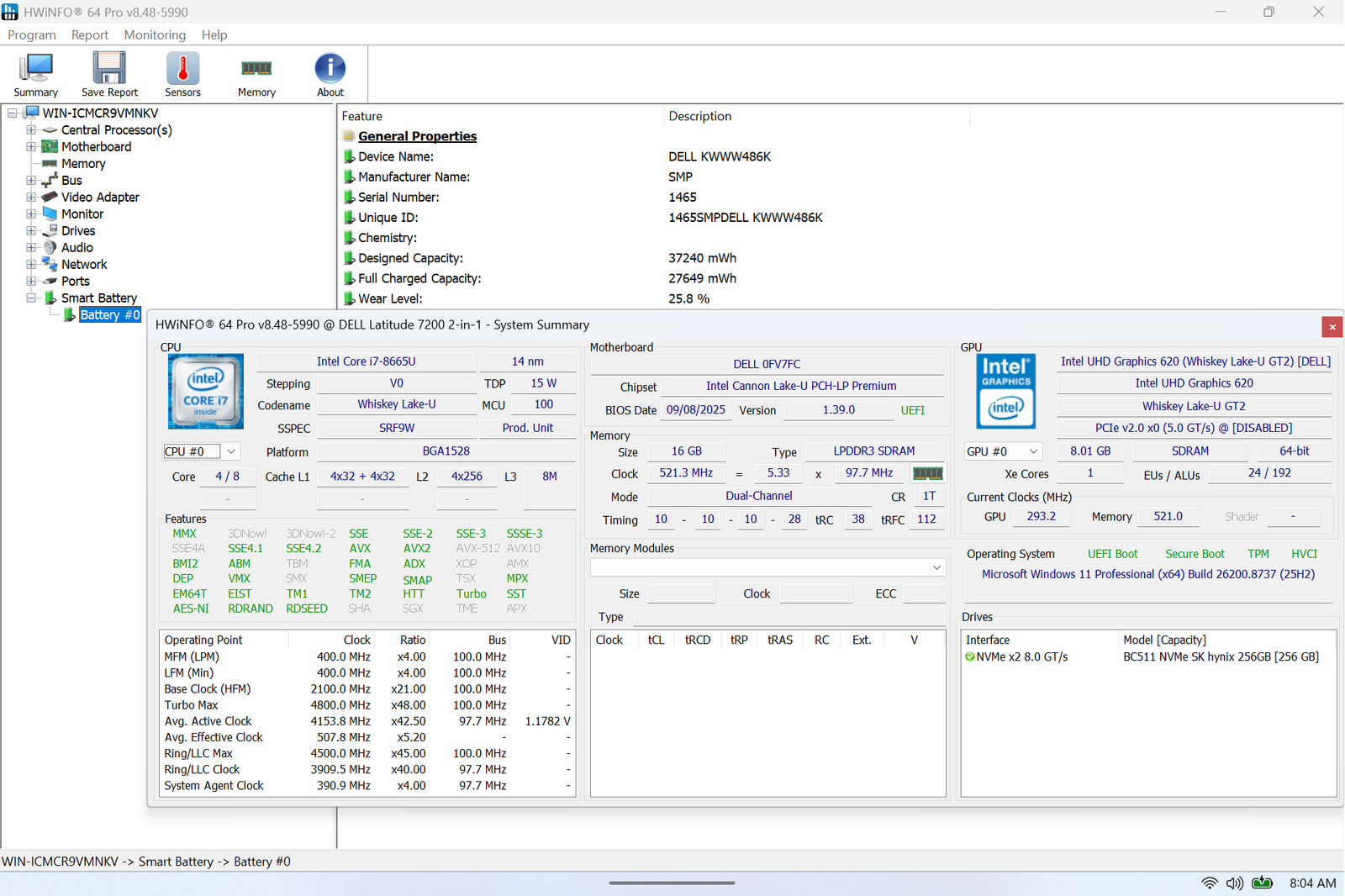Click the BIOS date 09/08/2025 field
This screenshot has width=1345, height=896.
tap(696, 410)
